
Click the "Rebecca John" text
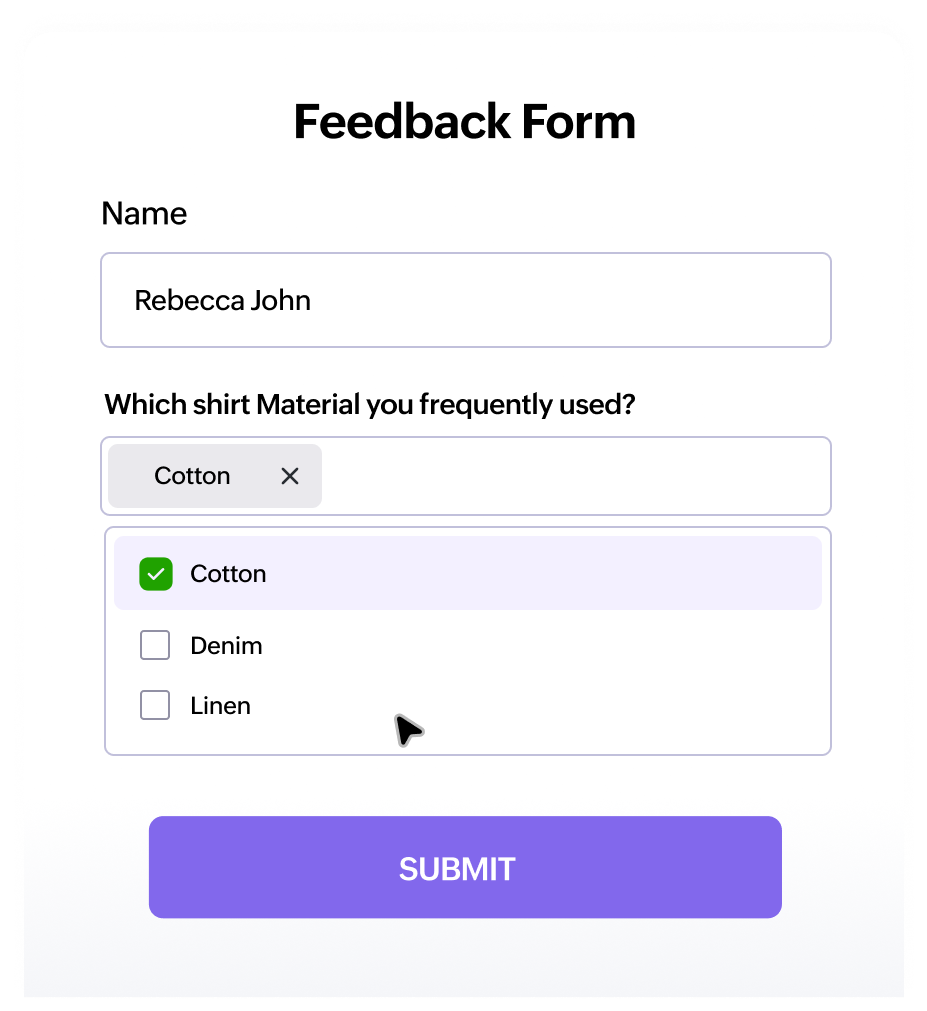pos(222,300)
